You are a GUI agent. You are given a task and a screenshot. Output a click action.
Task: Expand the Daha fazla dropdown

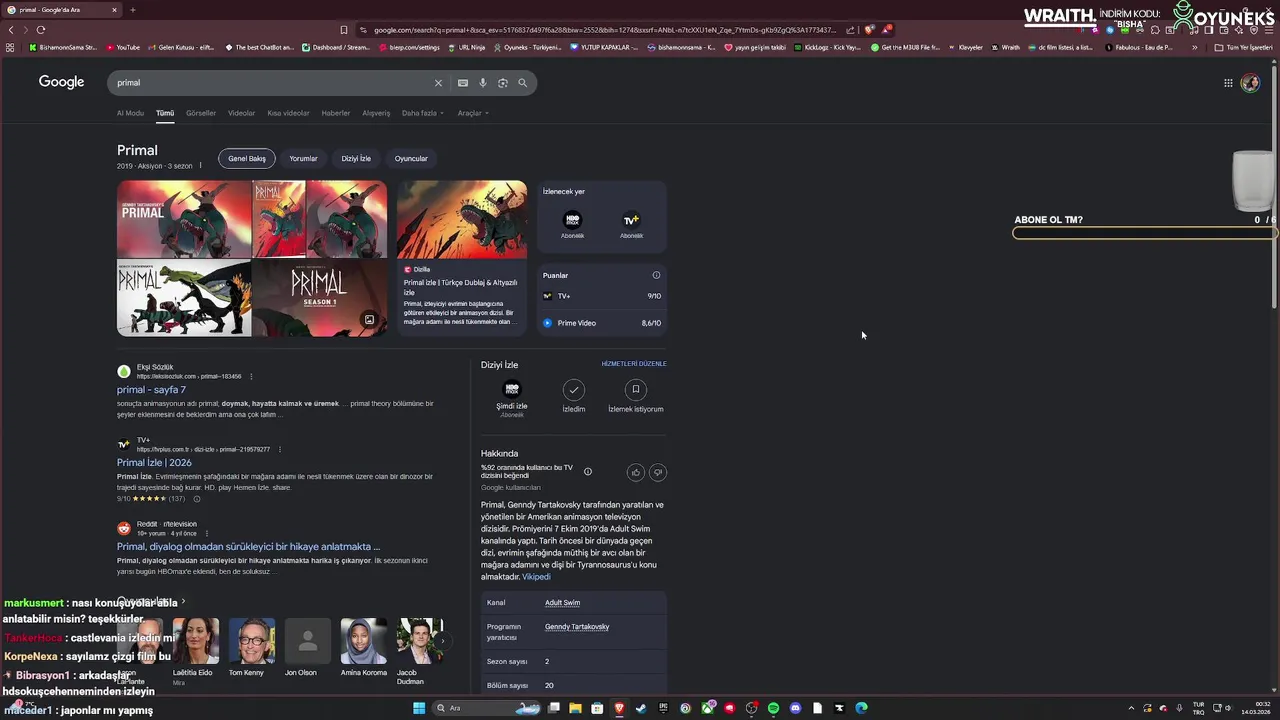point(422,113)
